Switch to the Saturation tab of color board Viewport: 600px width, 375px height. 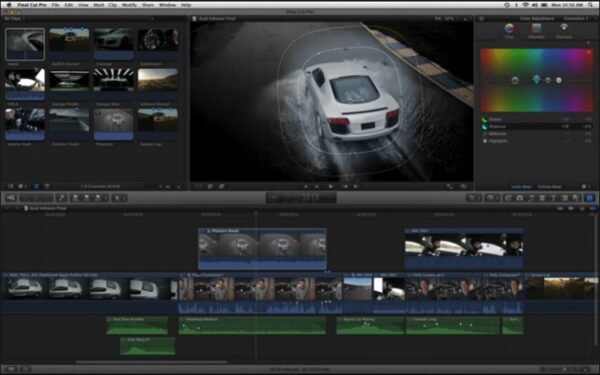point(536,31)
